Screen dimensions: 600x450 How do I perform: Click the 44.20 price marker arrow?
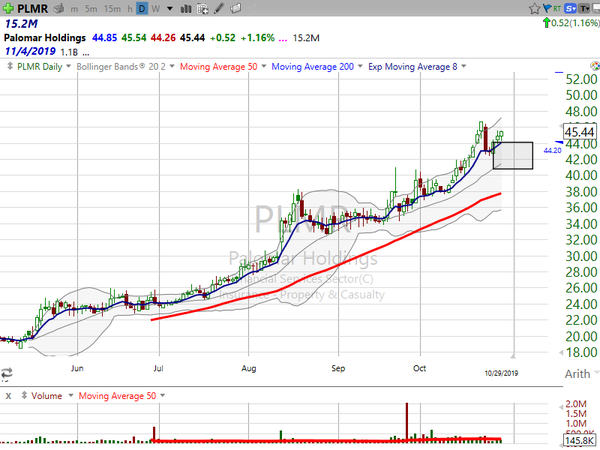pos(559,143)
